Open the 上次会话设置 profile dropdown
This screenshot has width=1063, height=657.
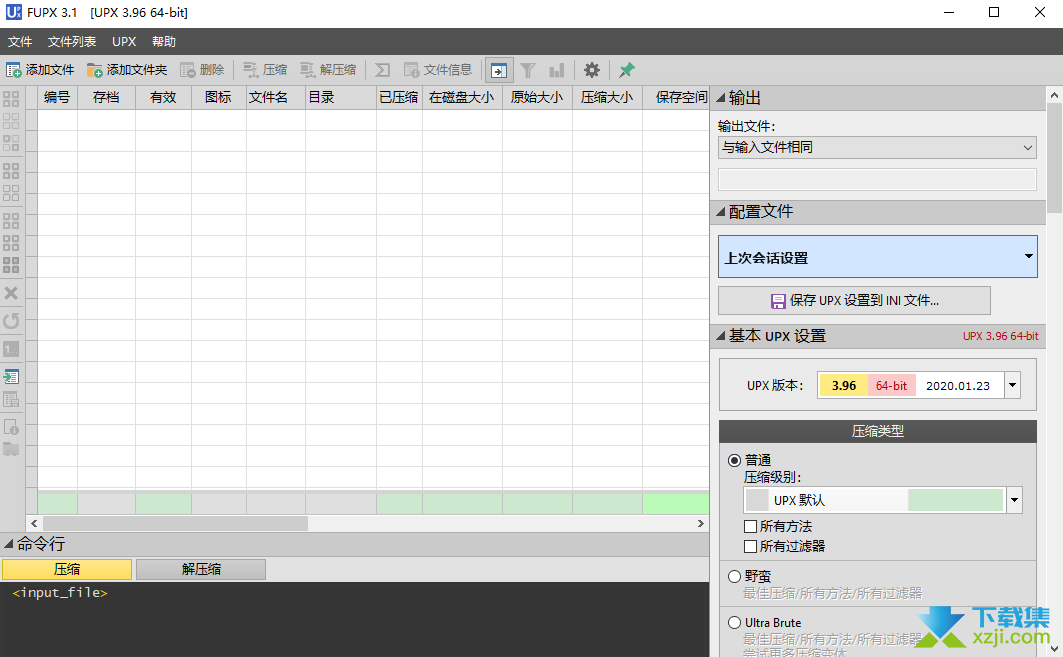(877, 257)
